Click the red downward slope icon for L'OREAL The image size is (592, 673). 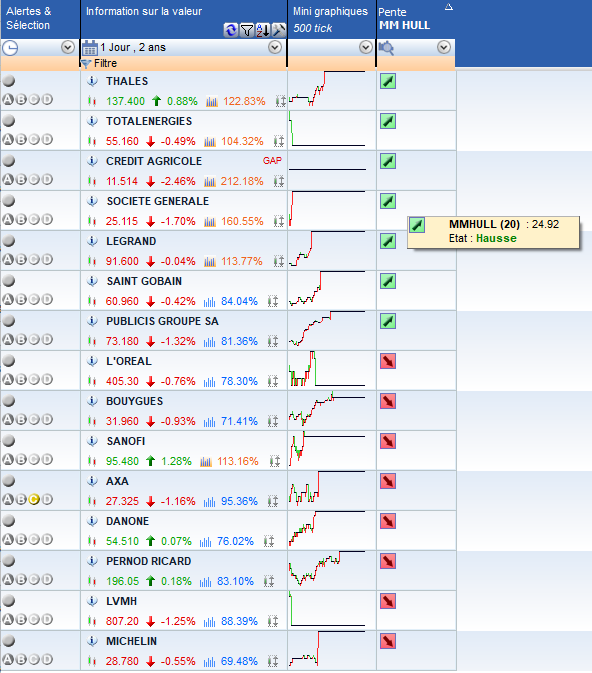pos(388,361)
